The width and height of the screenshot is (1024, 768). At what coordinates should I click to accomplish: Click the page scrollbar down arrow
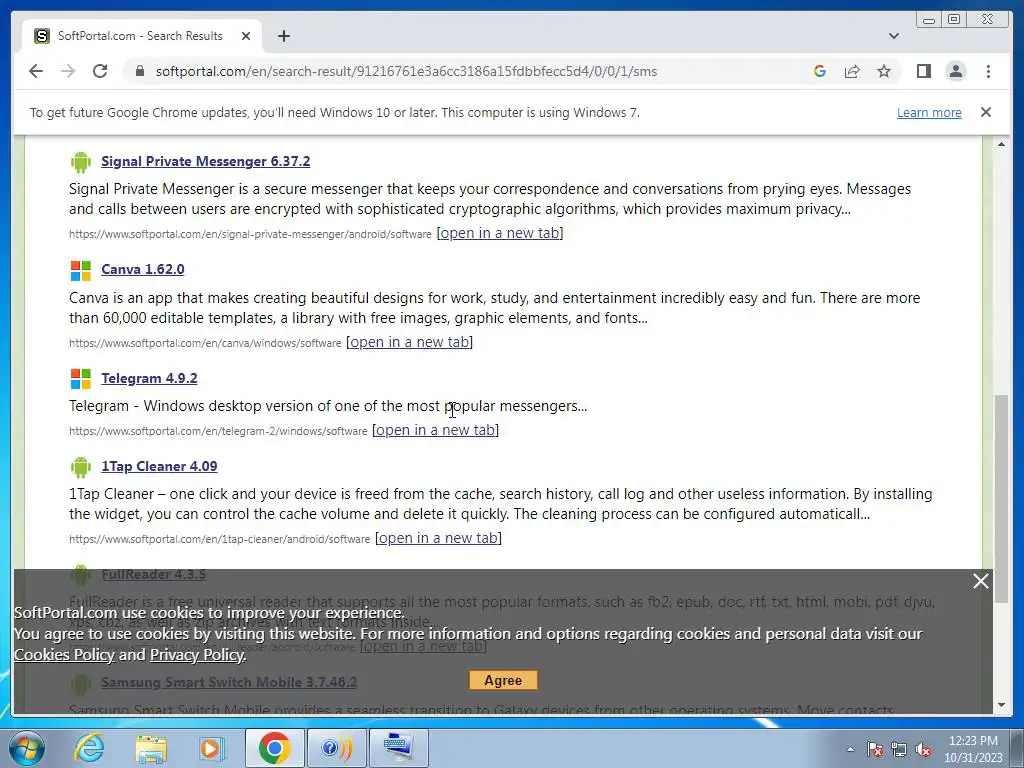pos(1001,705)
